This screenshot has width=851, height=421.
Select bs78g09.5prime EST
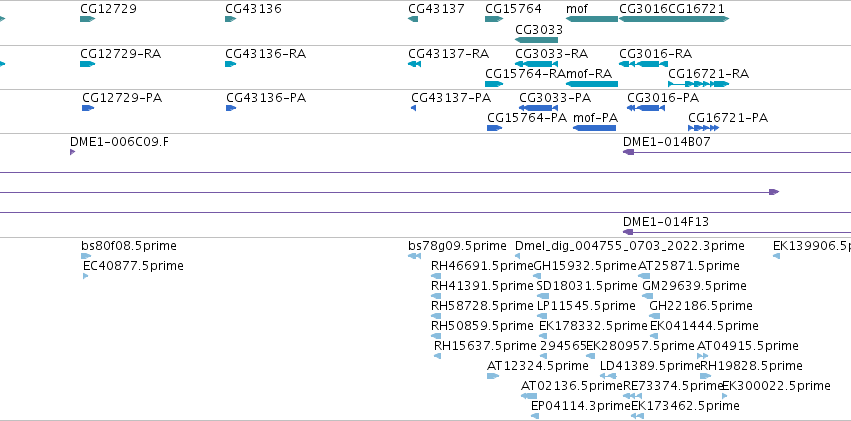(415, 256)
